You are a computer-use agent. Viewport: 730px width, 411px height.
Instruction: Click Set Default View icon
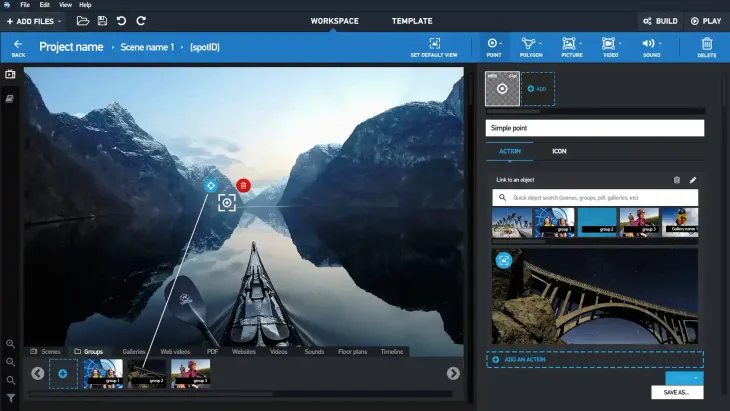(434, 47)
